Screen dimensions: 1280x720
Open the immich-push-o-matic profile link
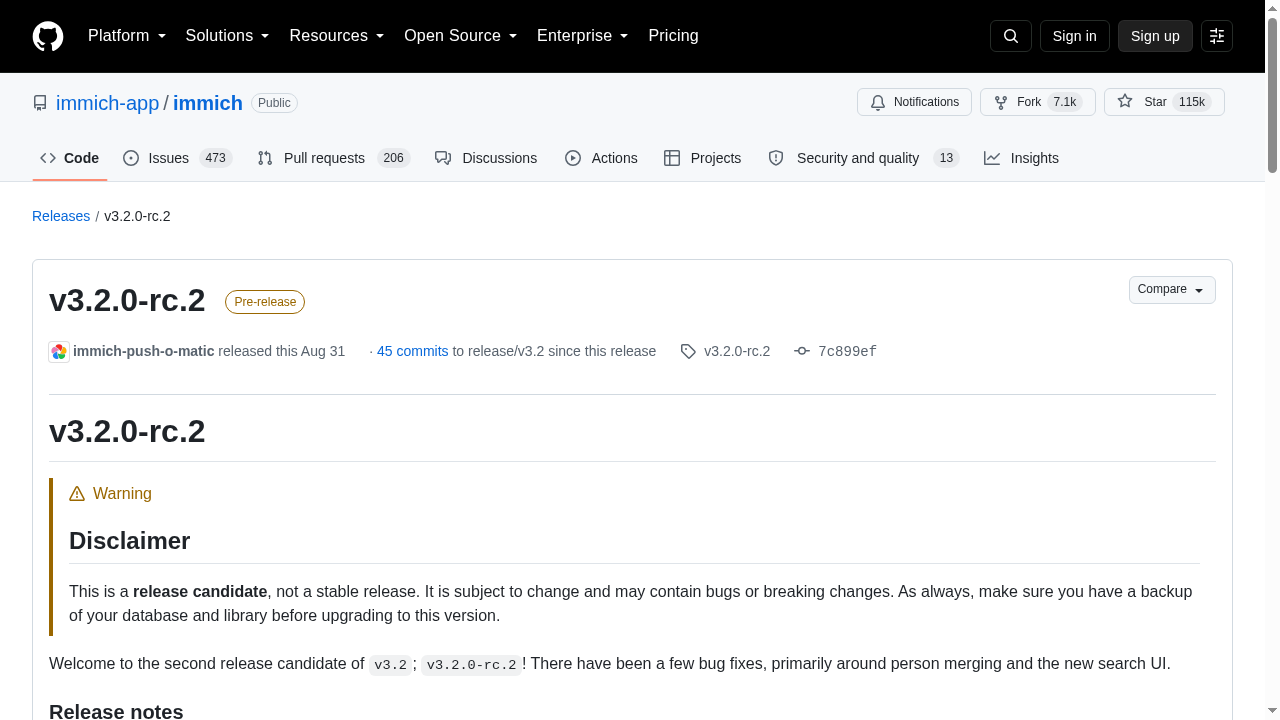(x=144, y=351)
